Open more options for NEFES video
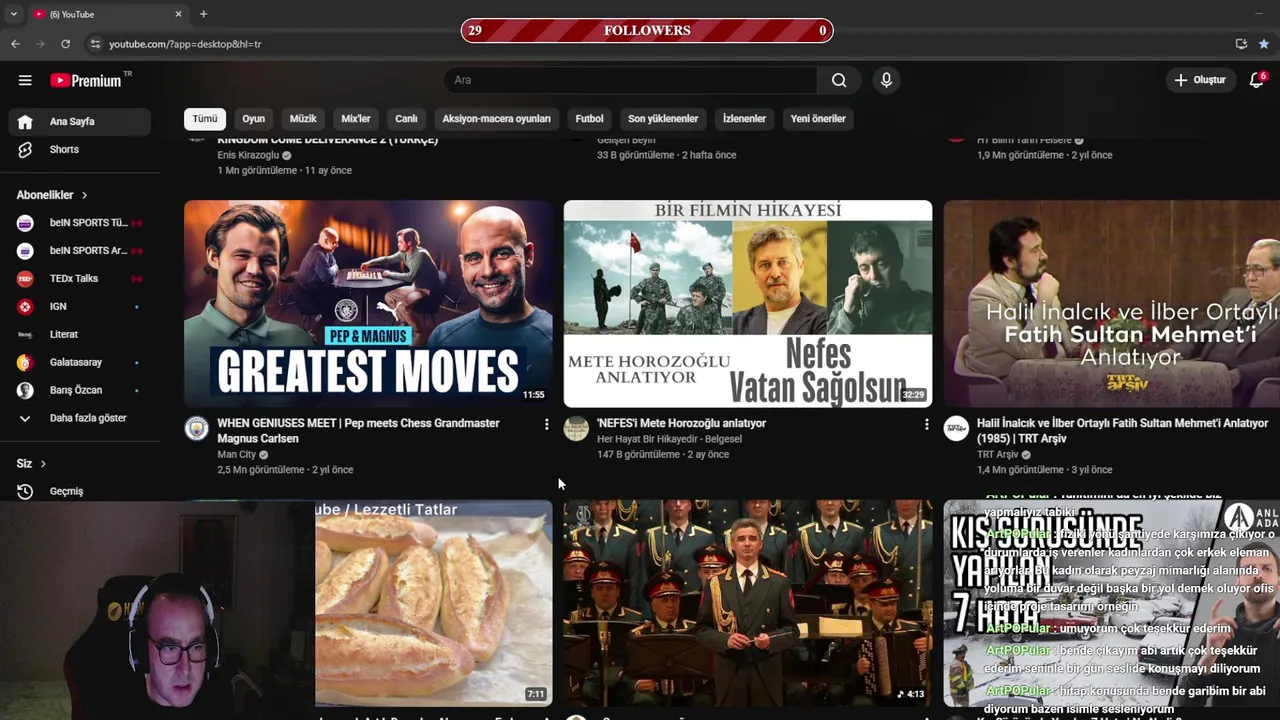Viewport: 1280px width, 720px height. tap(926, 425)
